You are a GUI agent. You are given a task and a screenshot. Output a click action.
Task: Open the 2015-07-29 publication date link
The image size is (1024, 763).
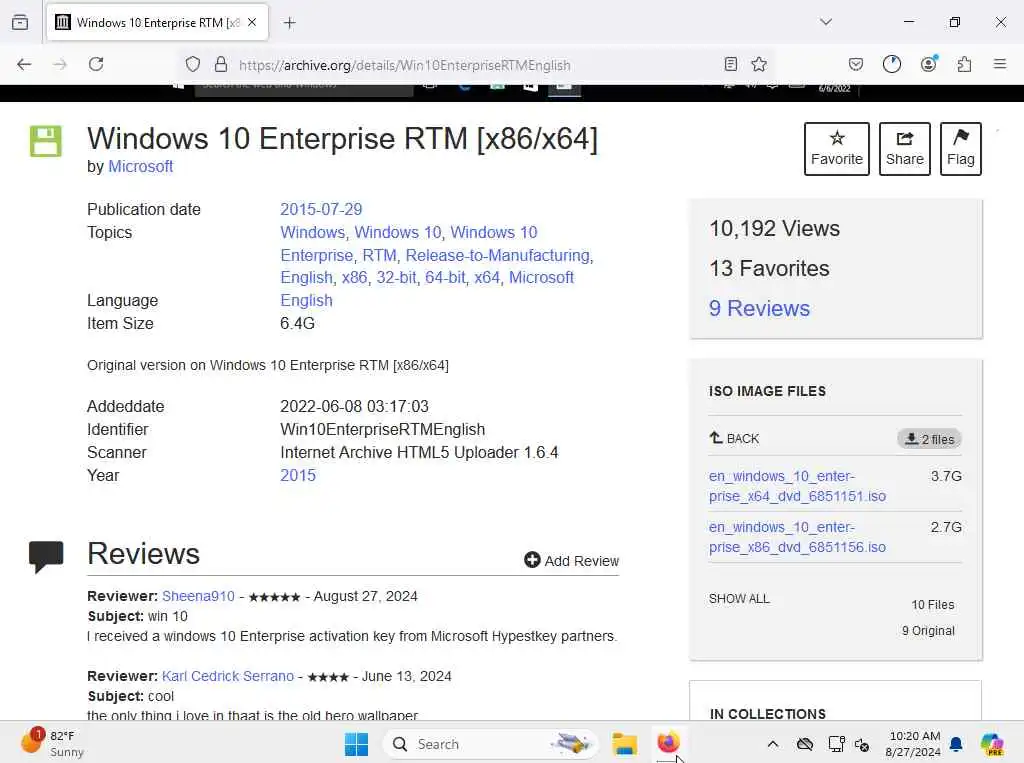point(321,210)
